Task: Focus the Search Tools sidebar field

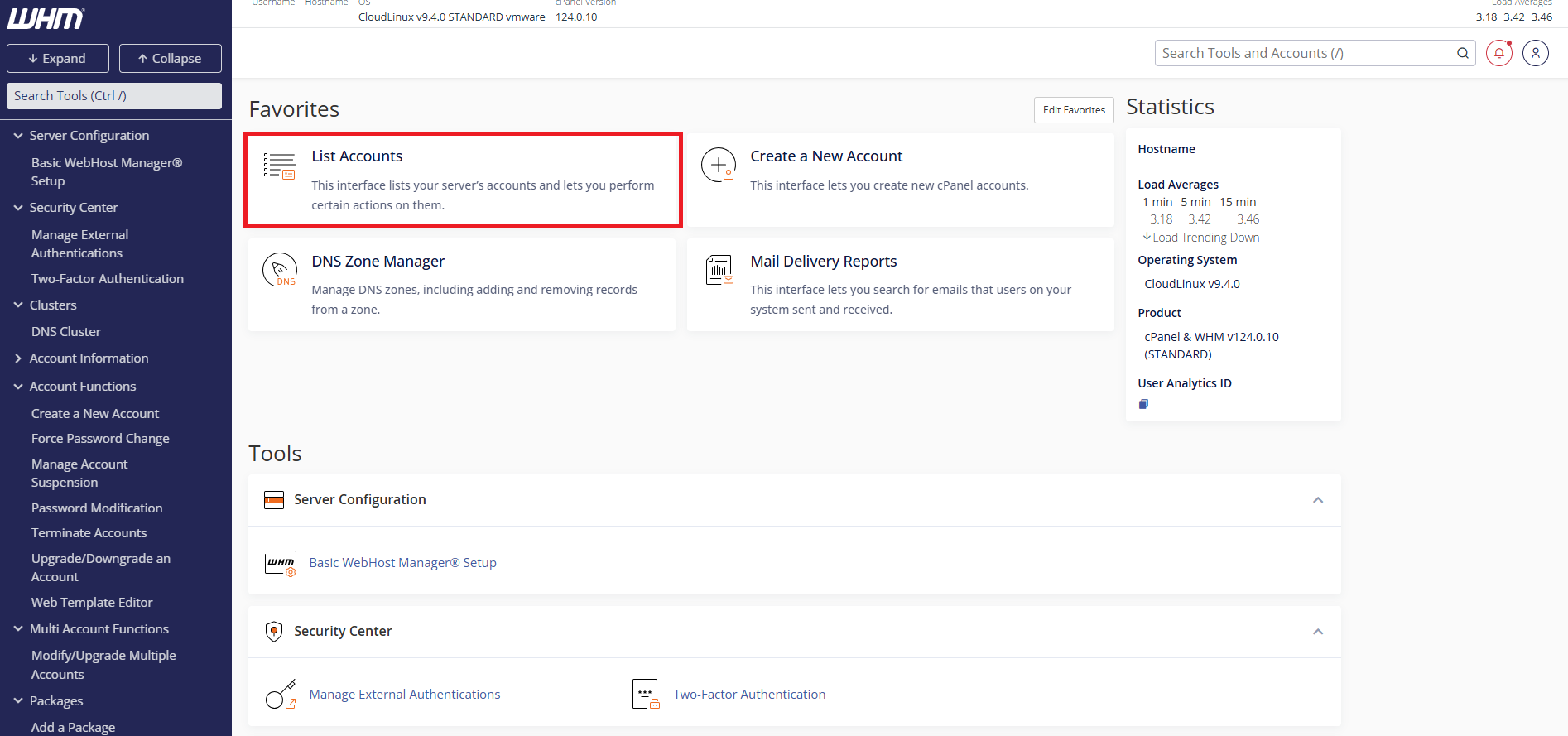Action: [114, 96]
